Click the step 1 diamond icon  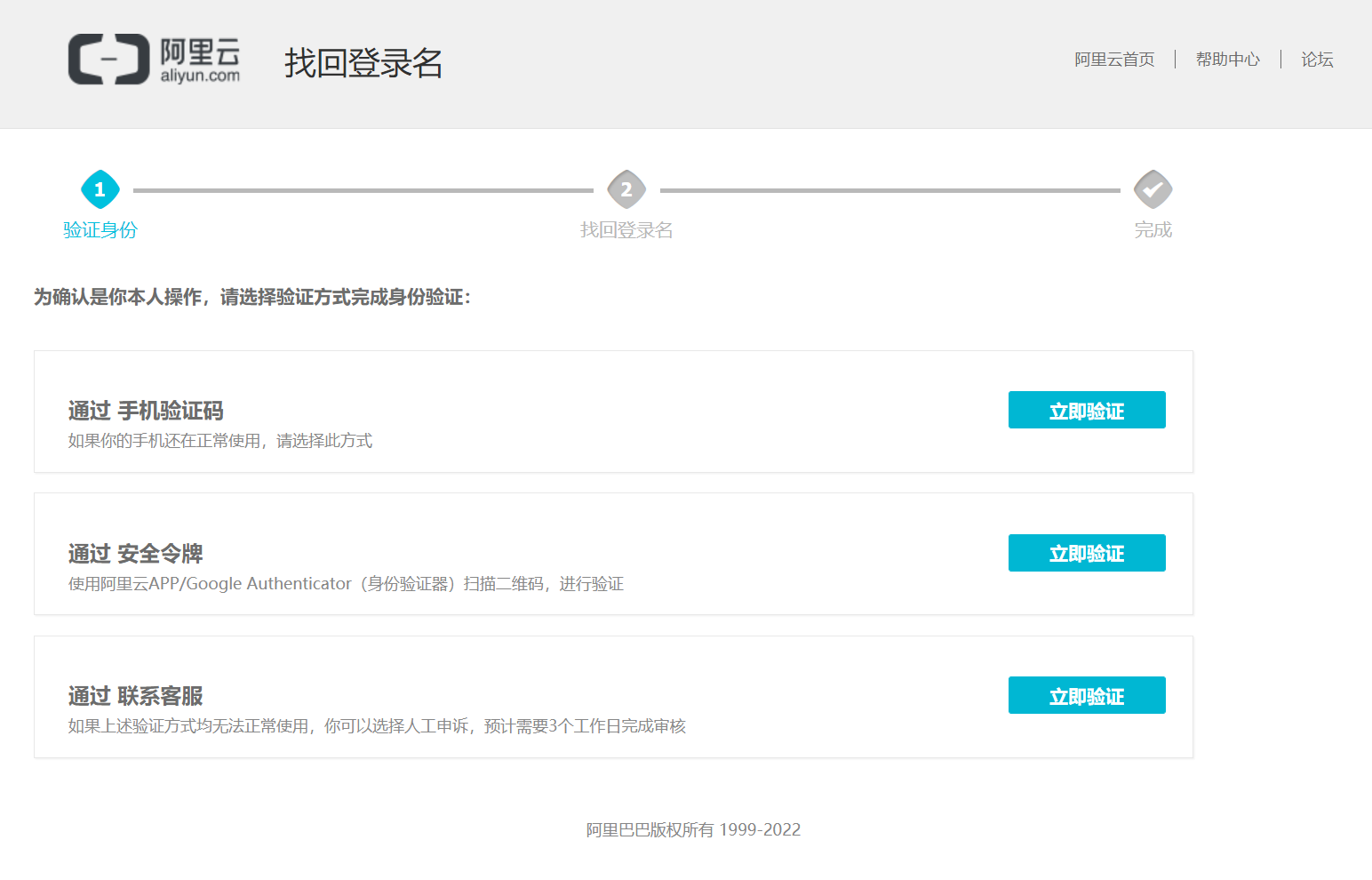[100, 189]
